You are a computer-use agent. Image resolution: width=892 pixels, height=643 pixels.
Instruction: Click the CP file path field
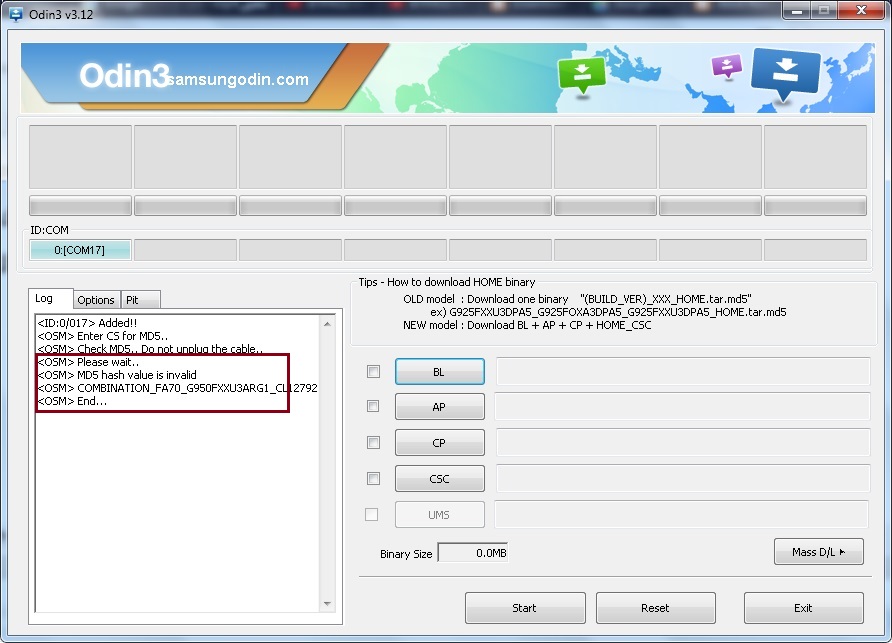click(x=683, y=443)
